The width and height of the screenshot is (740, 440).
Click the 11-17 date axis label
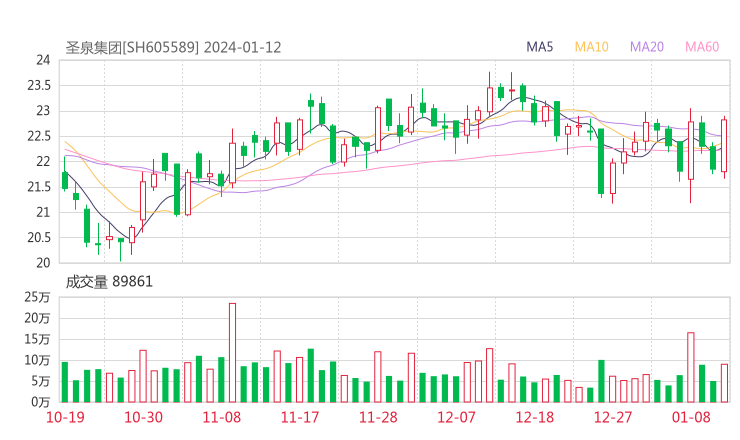click(x=300, y=417)
